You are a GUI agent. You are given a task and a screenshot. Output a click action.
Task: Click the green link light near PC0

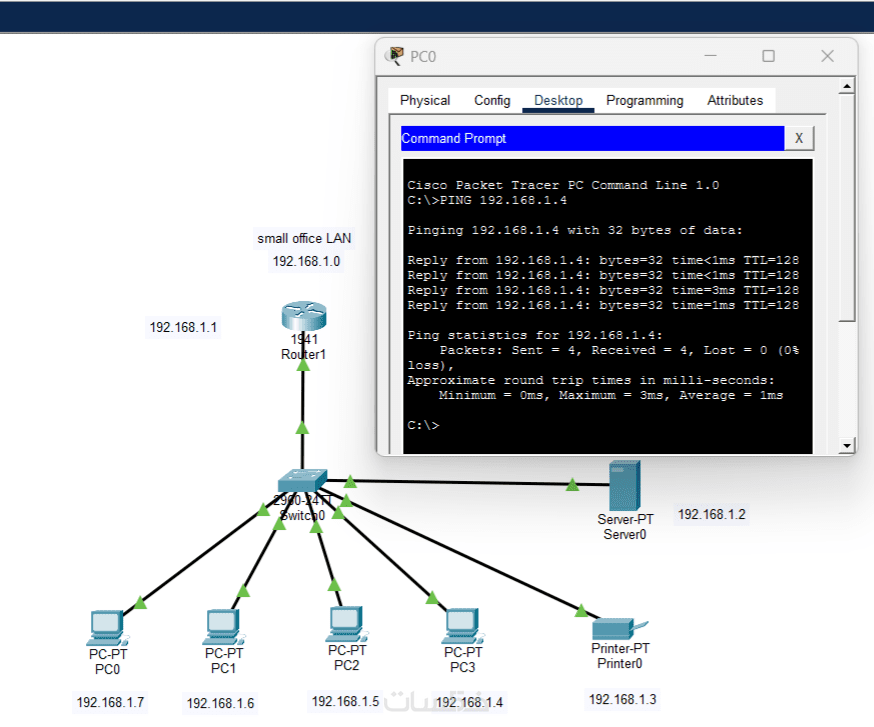tap(140, 603)
